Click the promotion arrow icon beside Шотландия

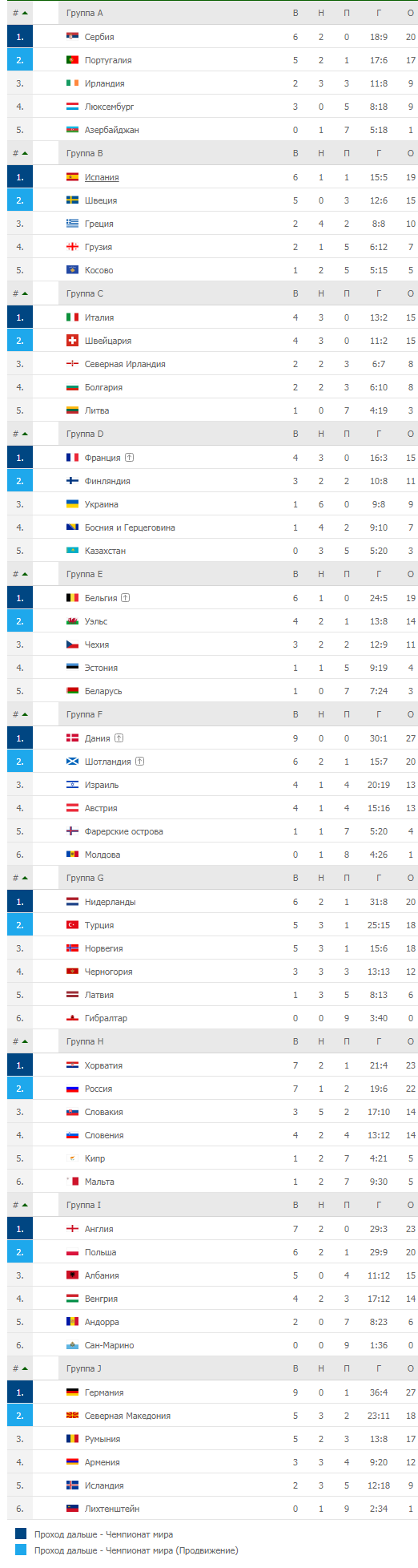point(139,762)
